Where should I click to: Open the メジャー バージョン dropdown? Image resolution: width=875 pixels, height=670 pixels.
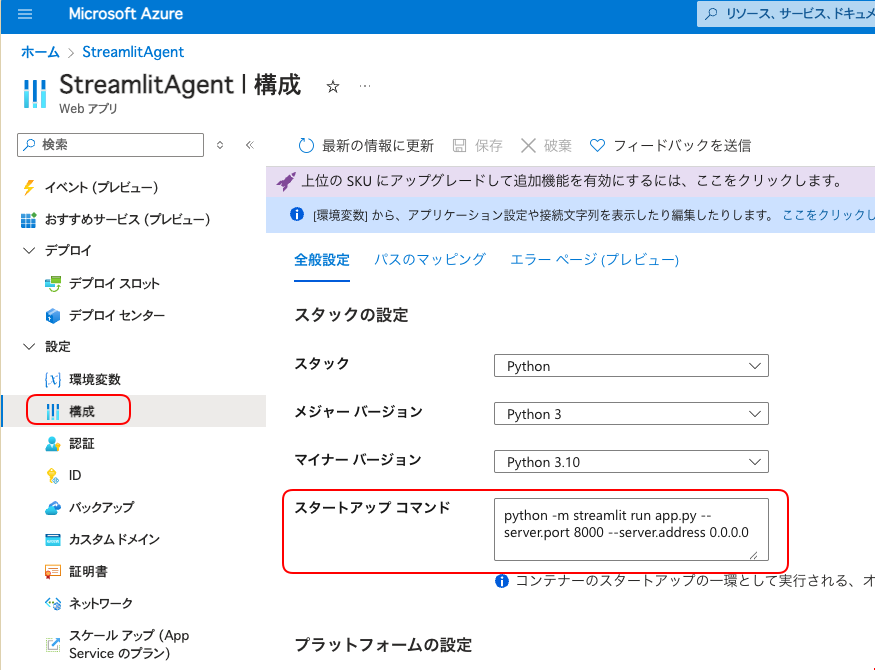pyautogui.click(x=631, y=414)
